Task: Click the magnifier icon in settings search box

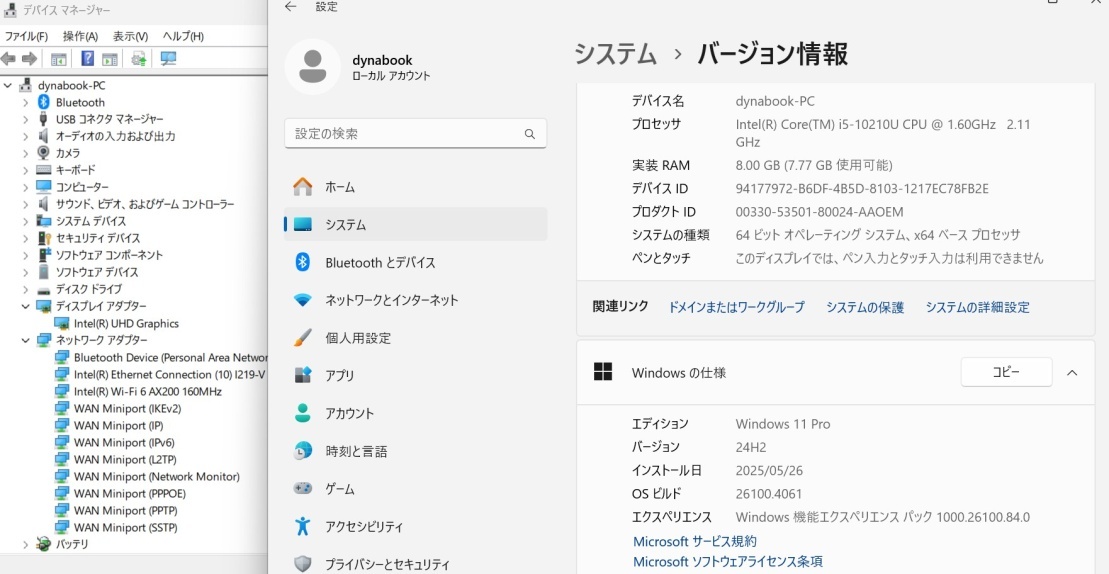Action: coord(530,134)
